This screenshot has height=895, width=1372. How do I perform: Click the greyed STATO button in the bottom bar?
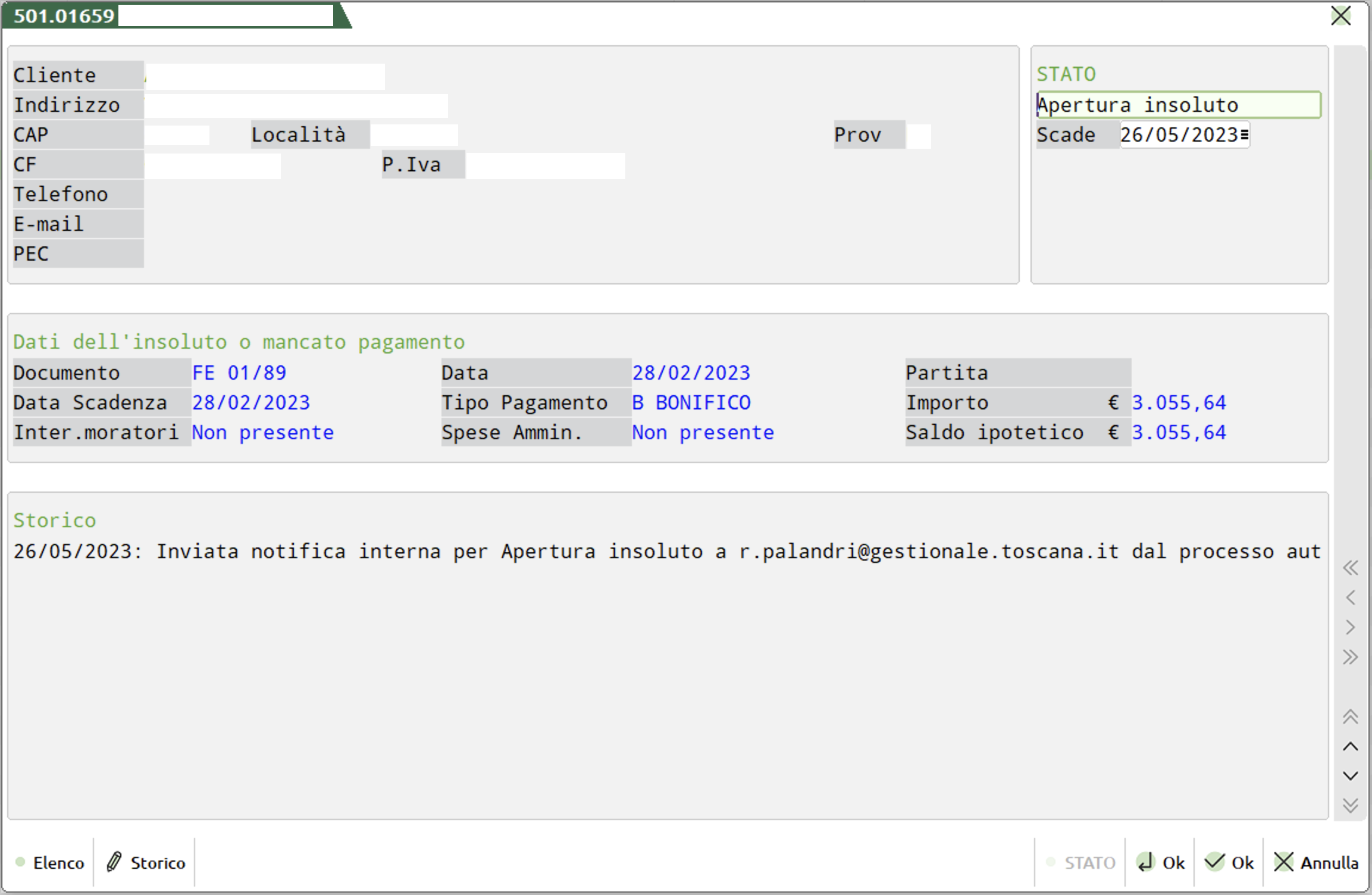[x=1081, y=862]
